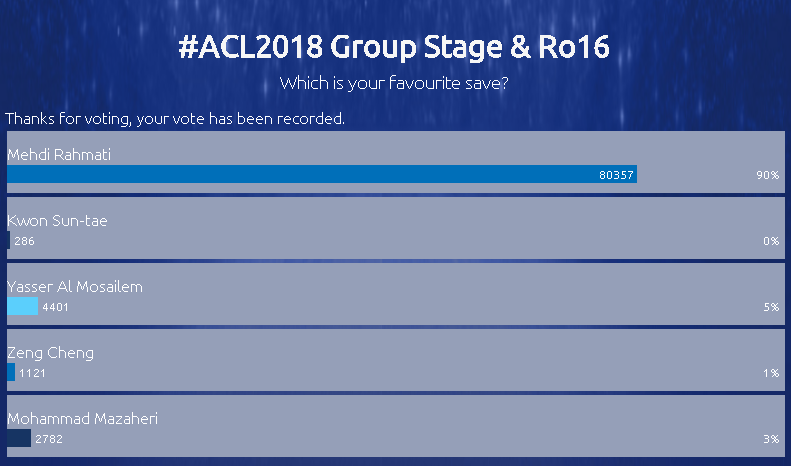
Task: Click the Kwon Sun-tae 0% label
Action: click(x=771, y=241)
